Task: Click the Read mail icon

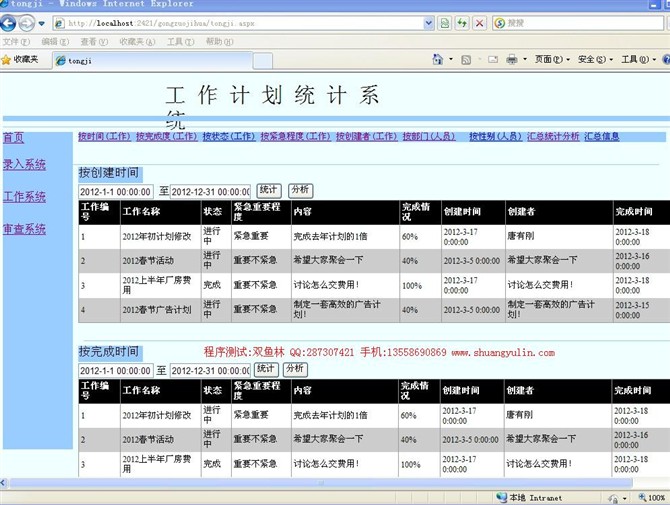Action: click(x=493, y=59)
